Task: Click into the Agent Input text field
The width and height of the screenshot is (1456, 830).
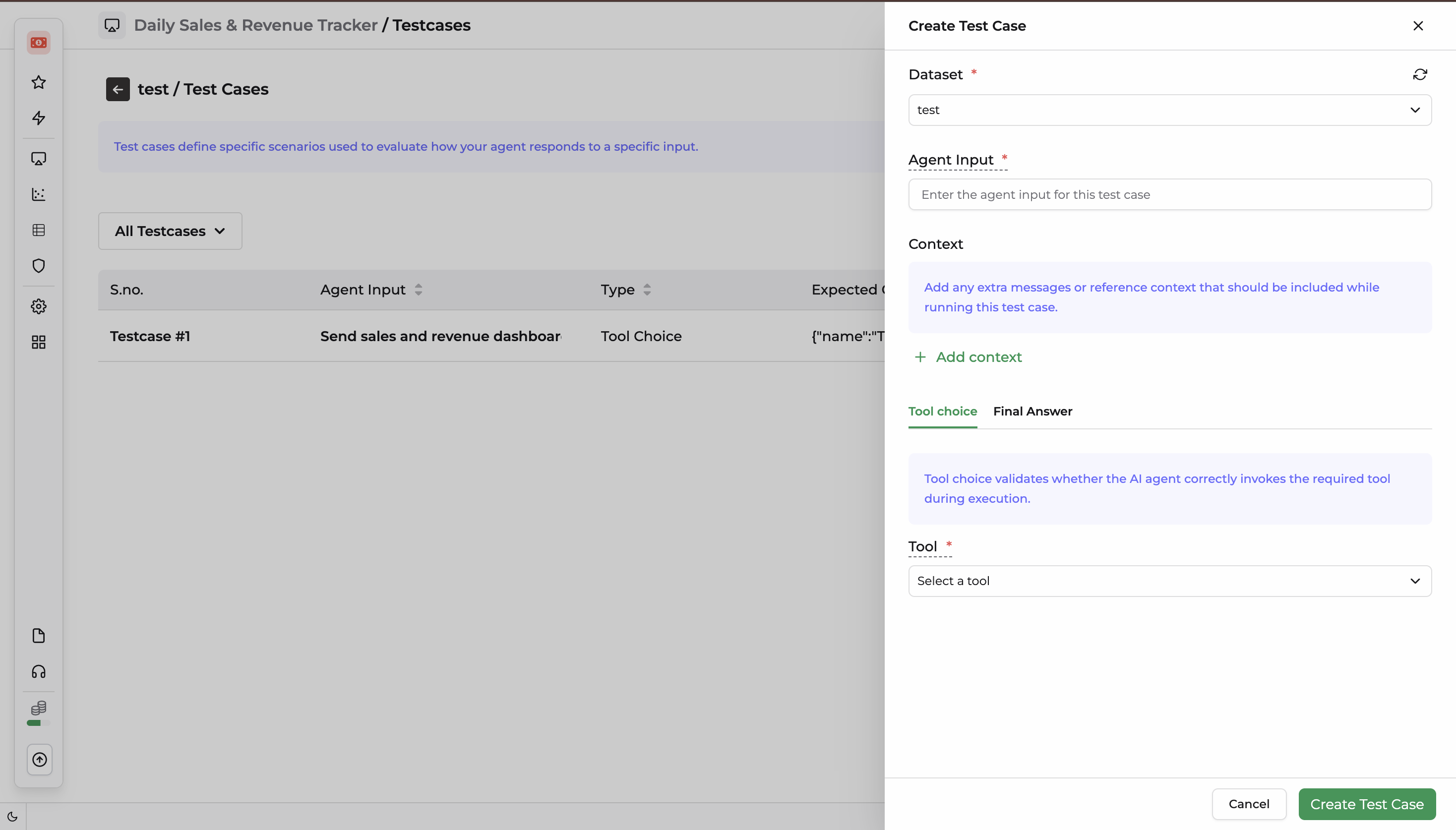Action: (1170, 194)
